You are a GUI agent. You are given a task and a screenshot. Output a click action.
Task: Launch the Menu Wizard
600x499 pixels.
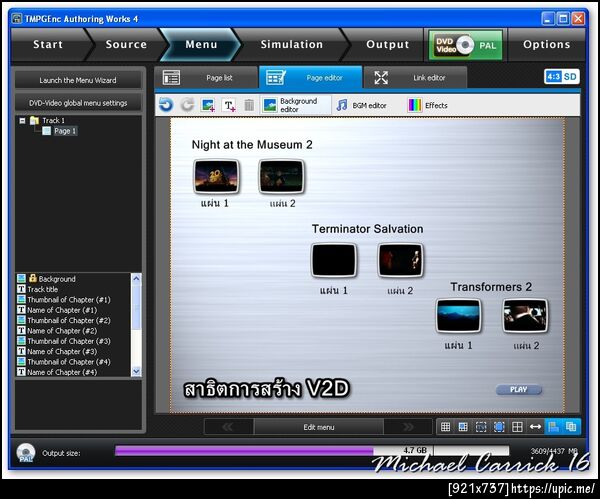(78, 80)
